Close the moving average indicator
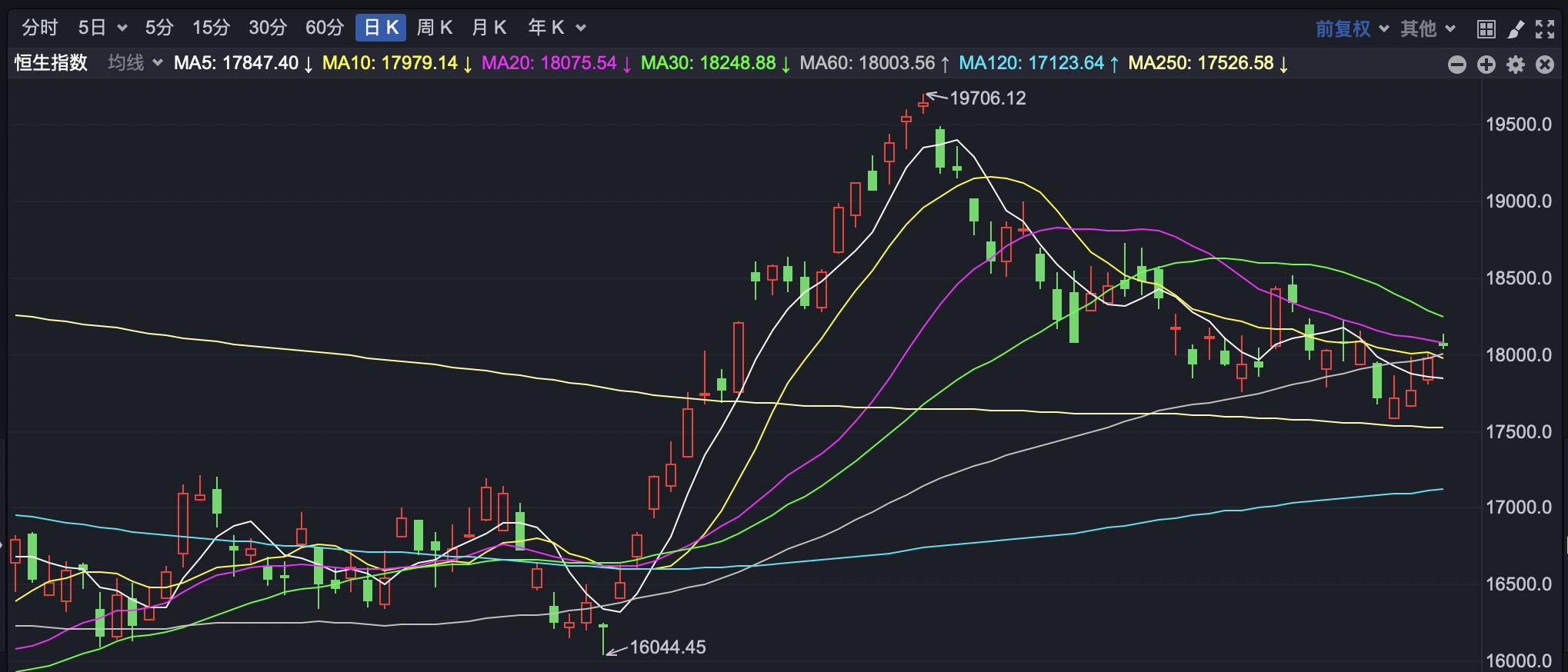 tap(1545, 65)
